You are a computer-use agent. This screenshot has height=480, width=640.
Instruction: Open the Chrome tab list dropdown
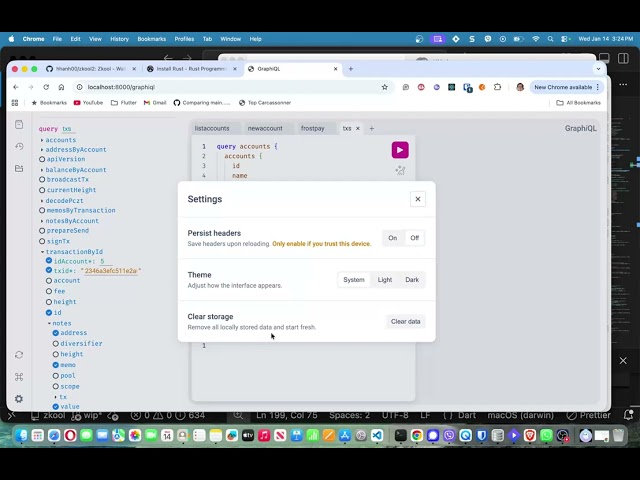pyautogui.click(x=598, y=69)
